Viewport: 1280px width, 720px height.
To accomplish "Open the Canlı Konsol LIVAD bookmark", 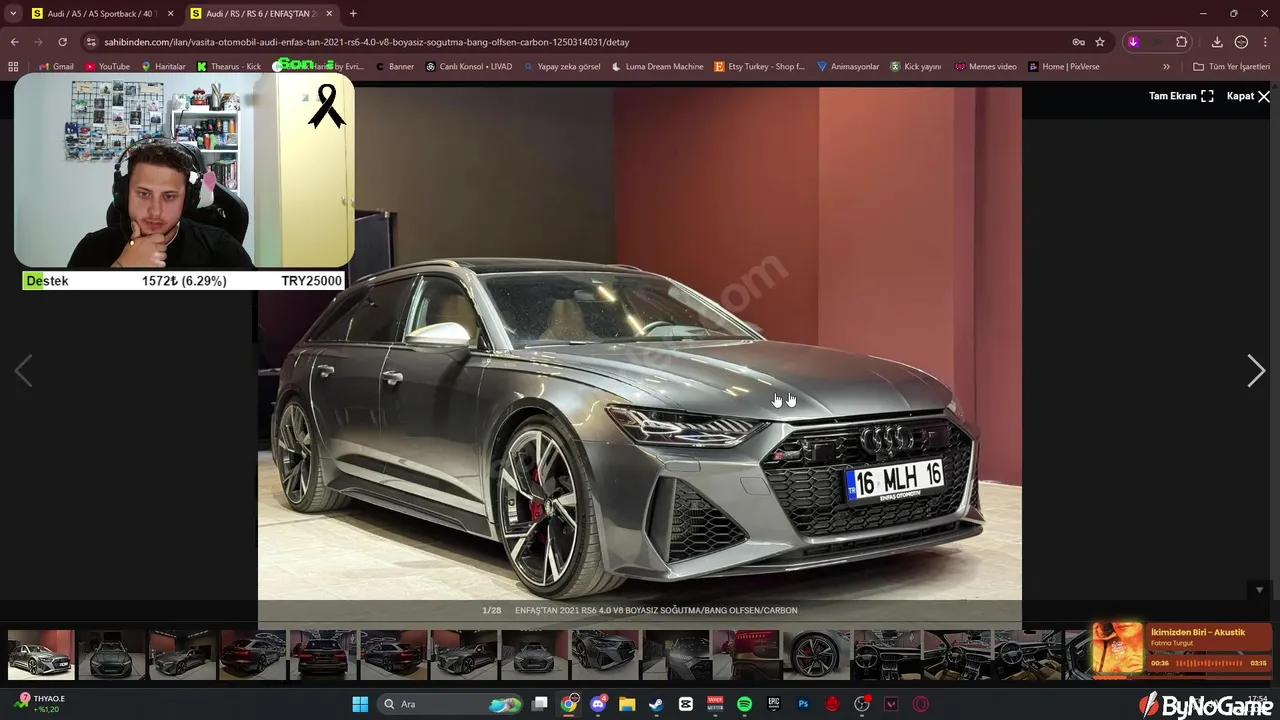I will pos(469,67).
